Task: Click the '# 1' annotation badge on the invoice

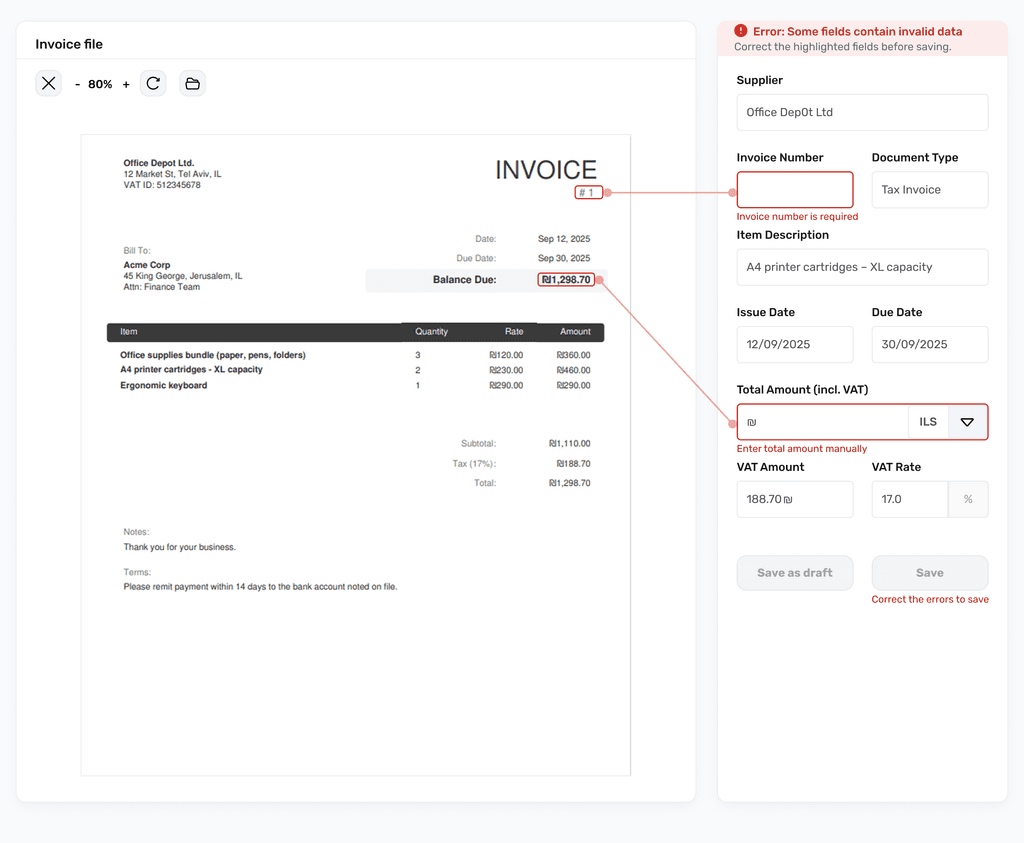Action: [589, 192]
